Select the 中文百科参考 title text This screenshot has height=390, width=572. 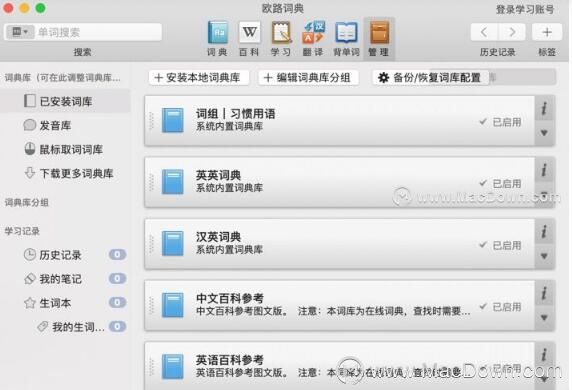click(x=230, y=298)
